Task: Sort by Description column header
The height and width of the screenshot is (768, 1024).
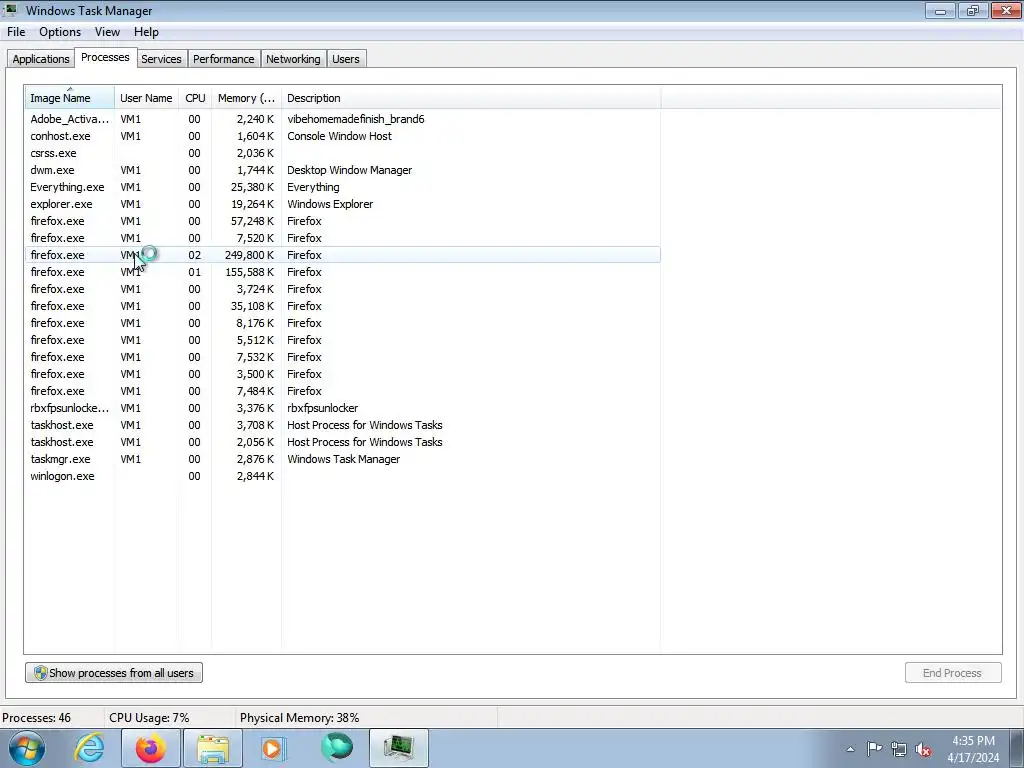Action: point(471,98)
